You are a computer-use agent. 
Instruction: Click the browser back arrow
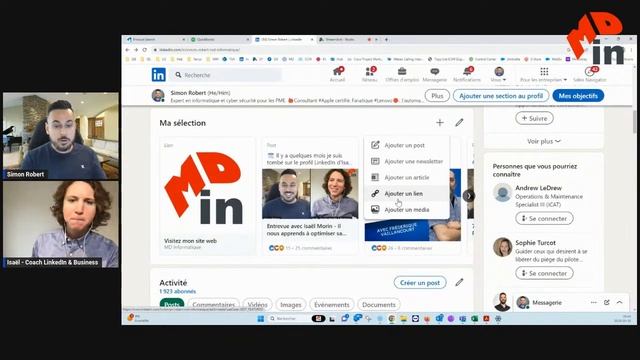coord(127,50)
